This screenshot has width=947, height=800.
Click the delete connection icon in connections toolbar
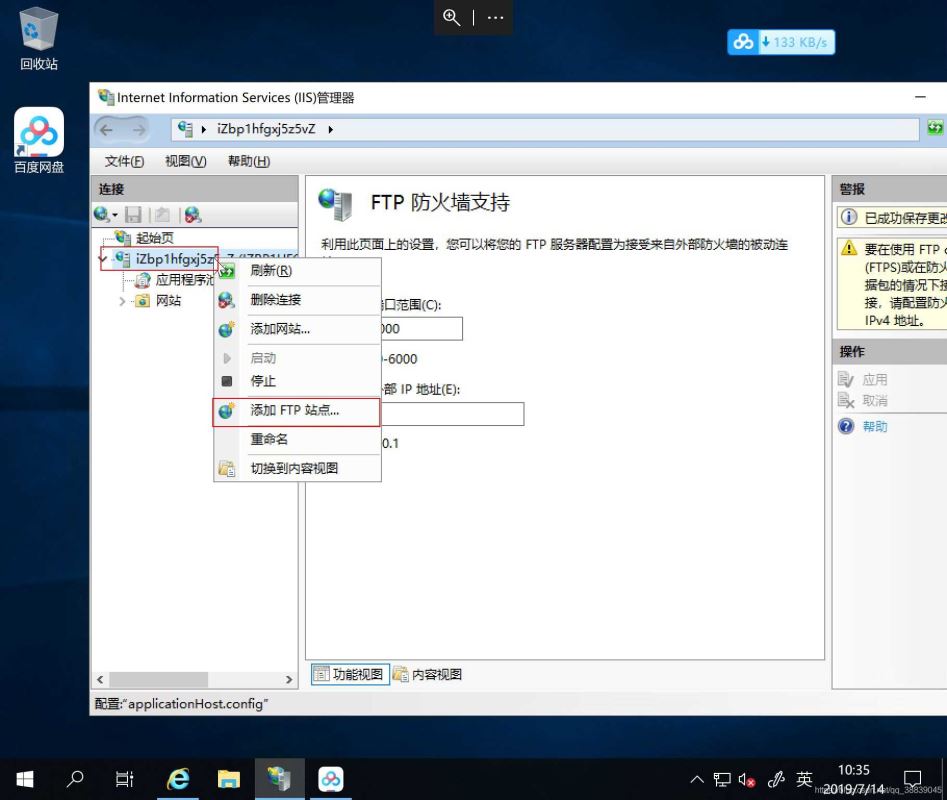(193, 214)
